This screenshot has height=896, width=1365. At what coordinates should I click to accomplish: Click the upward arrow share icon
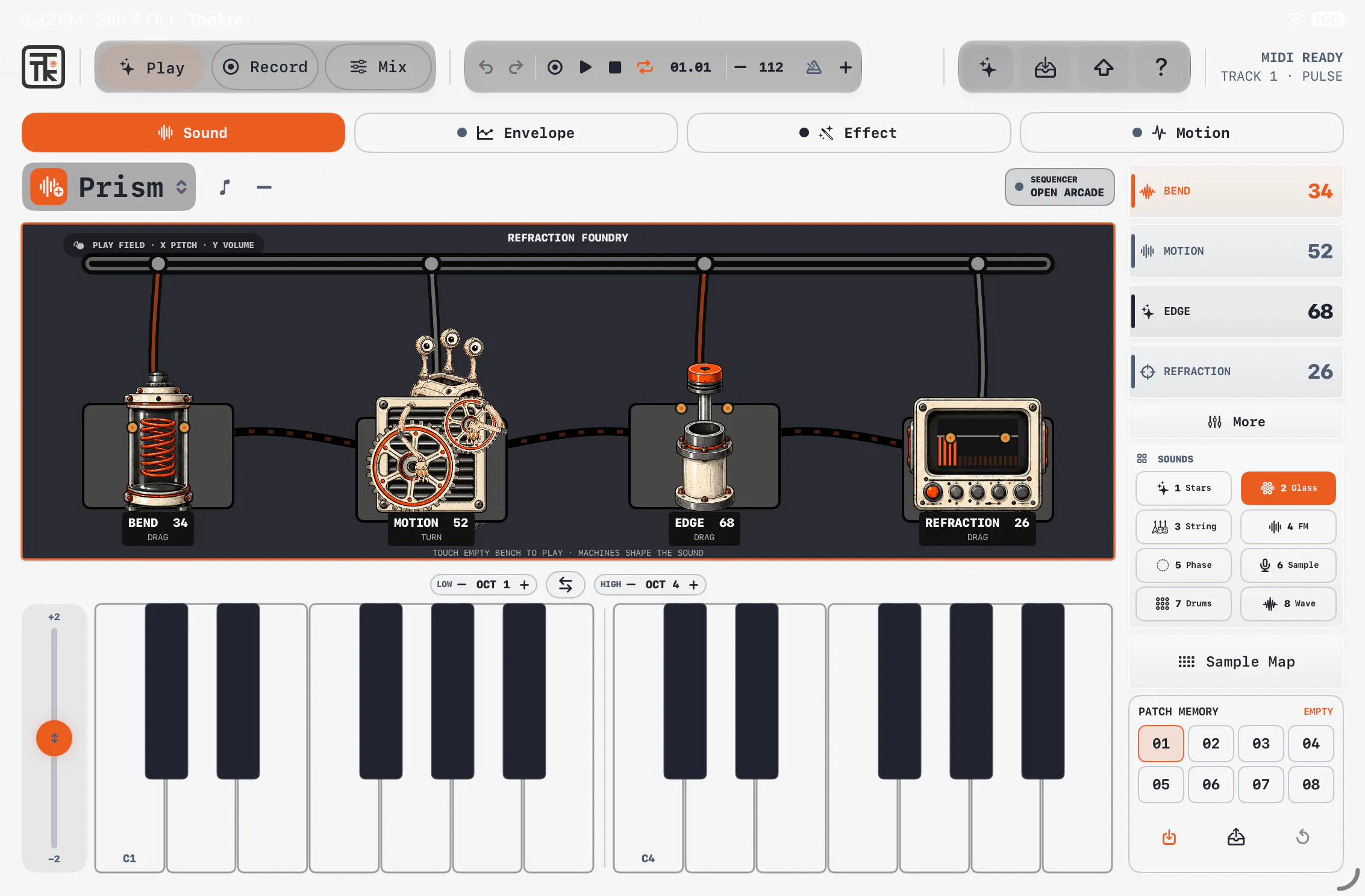point(1103,67)
